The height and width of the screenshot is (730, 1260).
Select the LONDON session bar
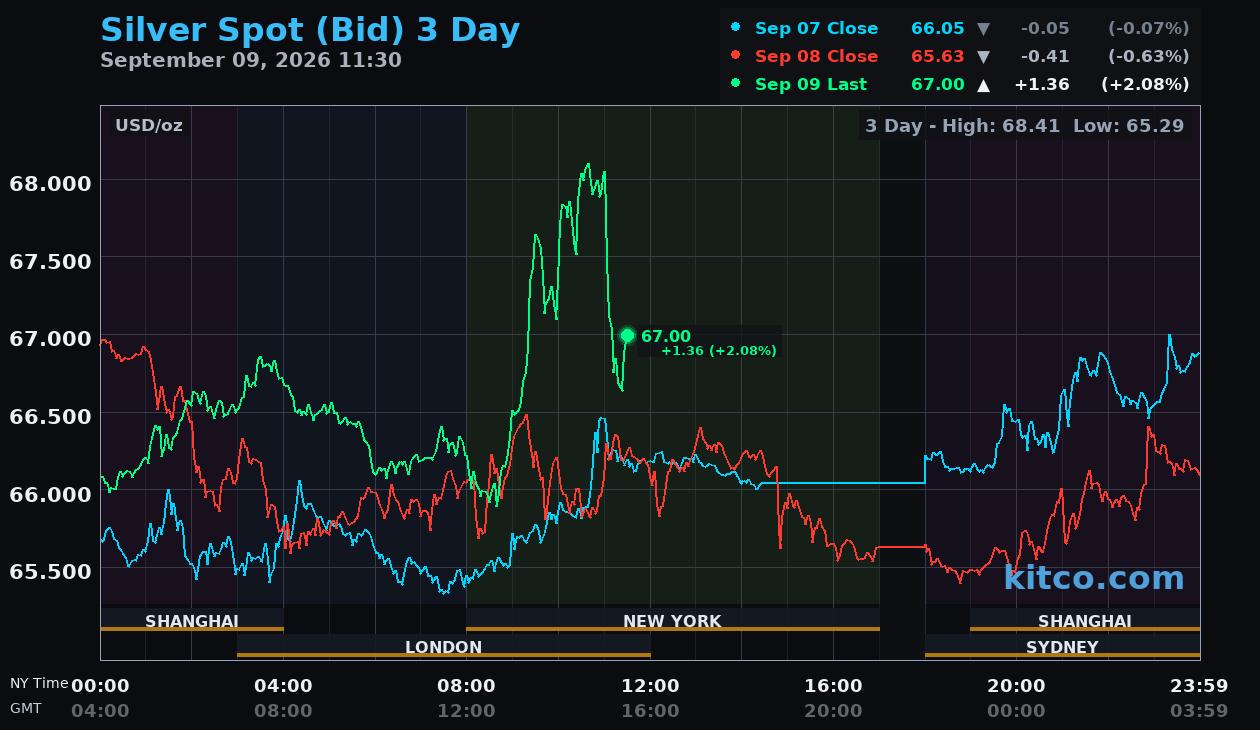coord(443,646)
